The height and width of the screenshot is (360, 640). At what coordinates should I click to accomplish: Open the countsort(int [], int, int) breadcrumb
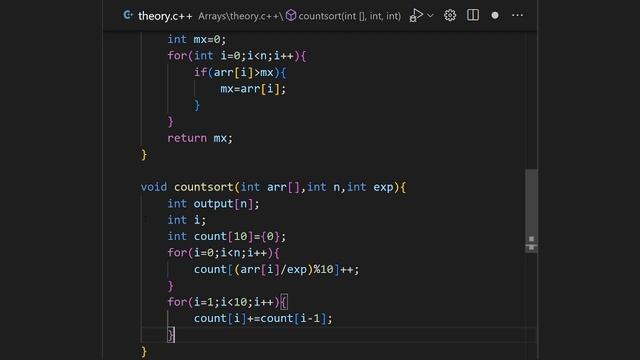pos(349,16)
